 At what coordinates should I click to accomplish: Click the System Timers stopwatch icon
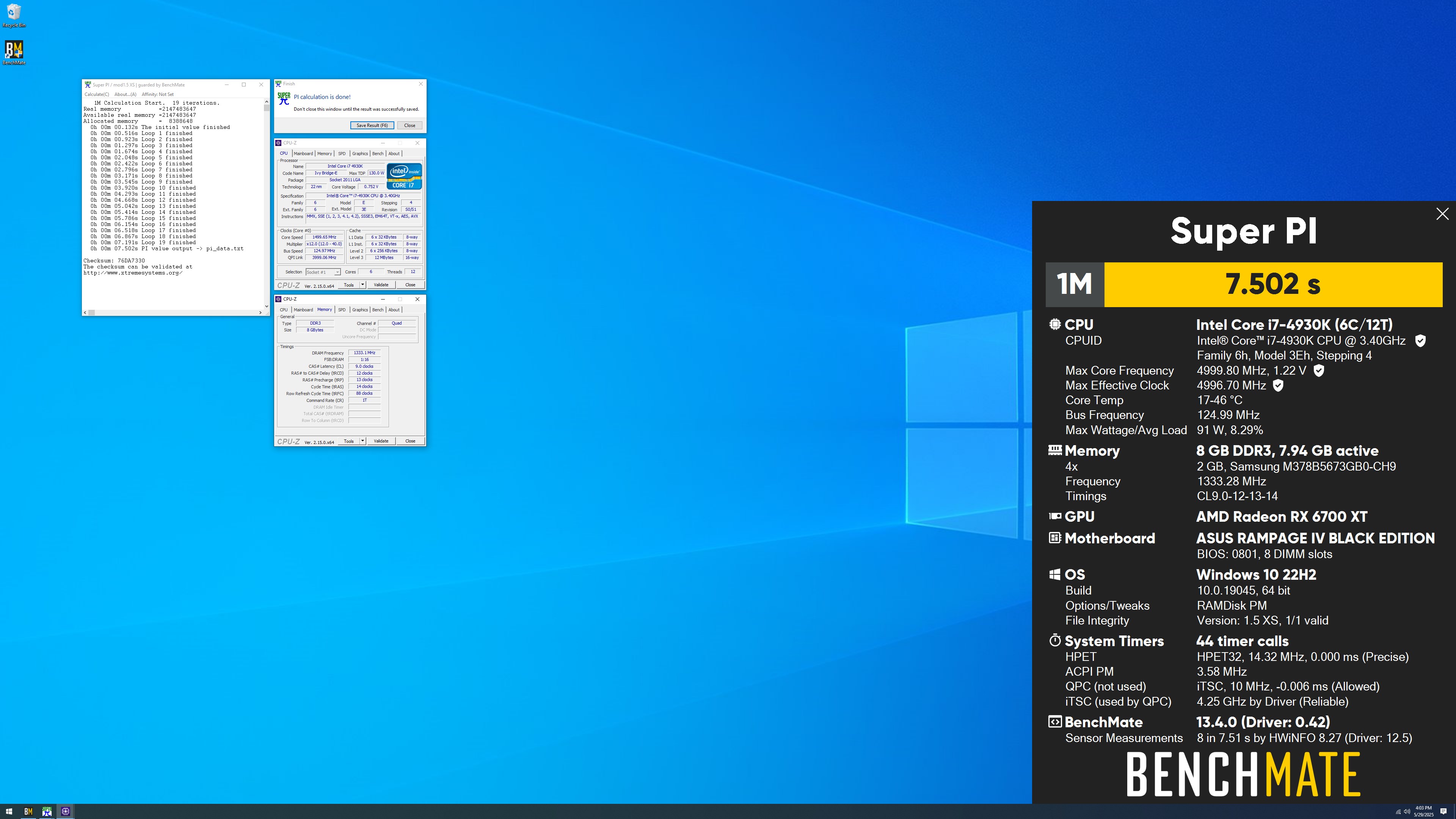pyautogui.click(x=1055, y=640)
